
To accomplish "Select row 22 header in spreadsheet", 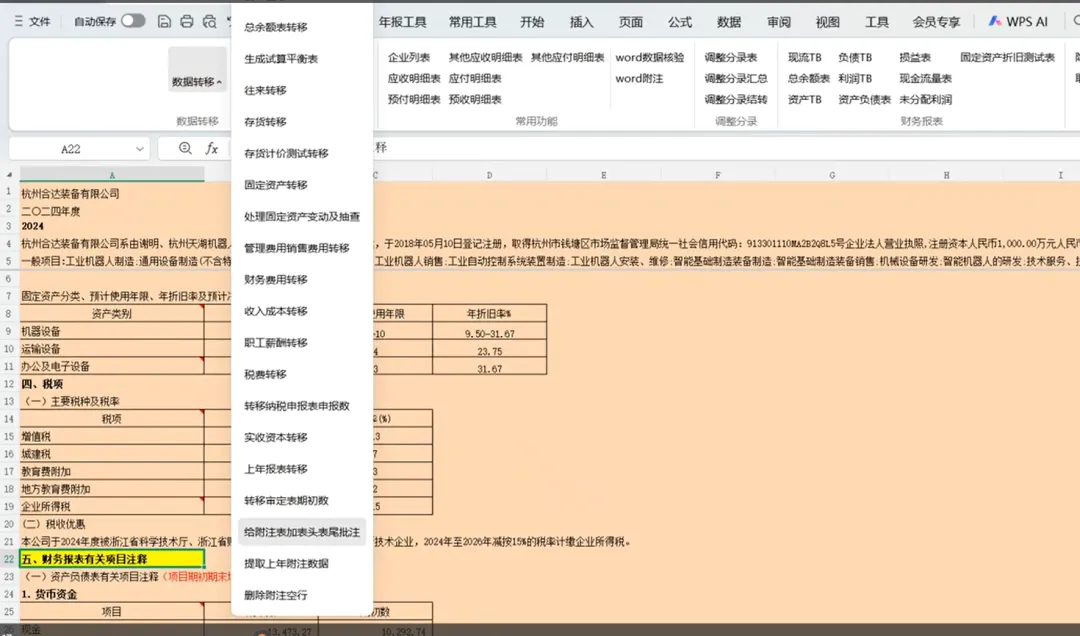I will pos(9,559).
